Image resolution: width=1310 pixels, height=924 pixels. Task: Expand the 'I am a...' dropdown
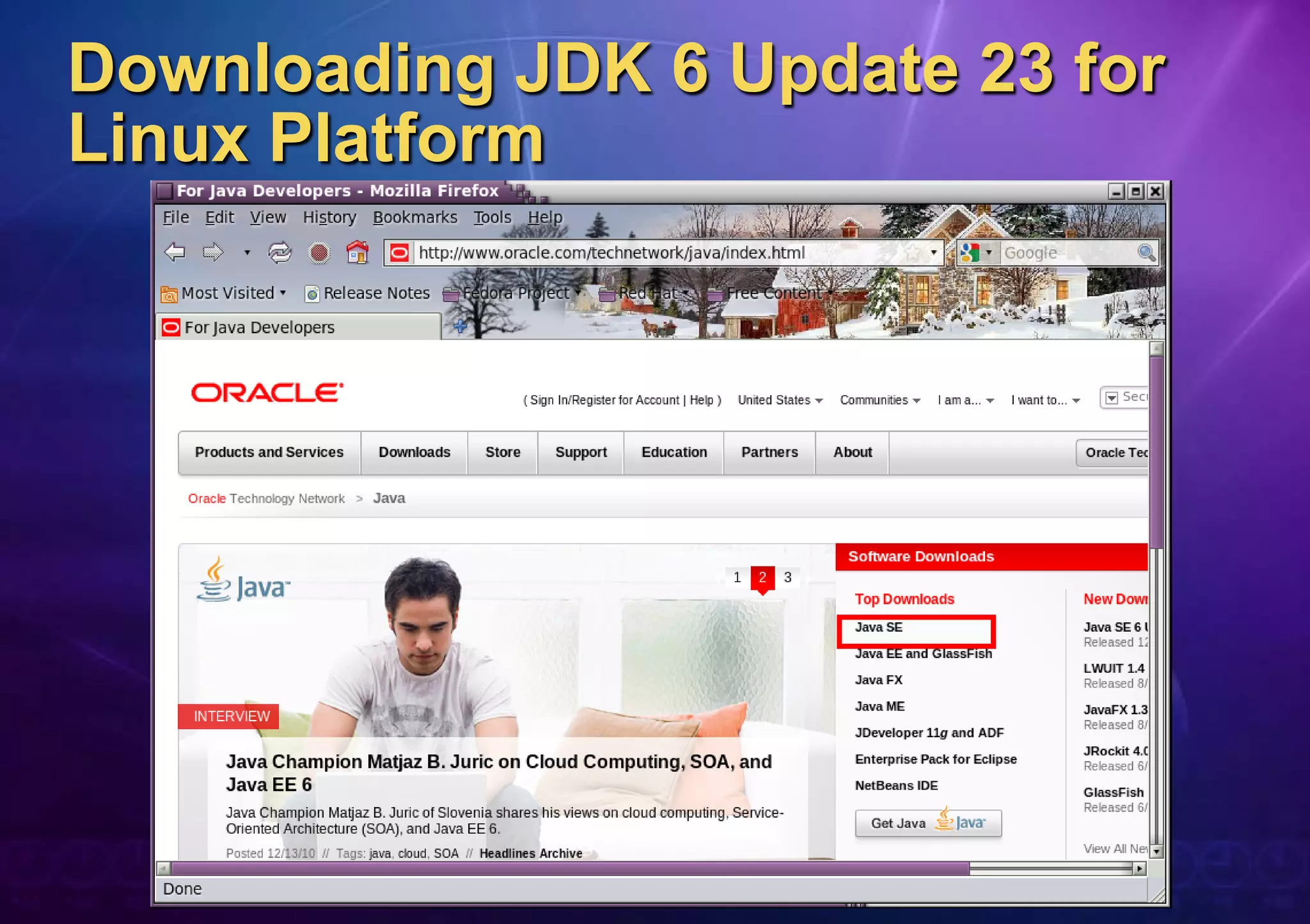click(966, 400)
